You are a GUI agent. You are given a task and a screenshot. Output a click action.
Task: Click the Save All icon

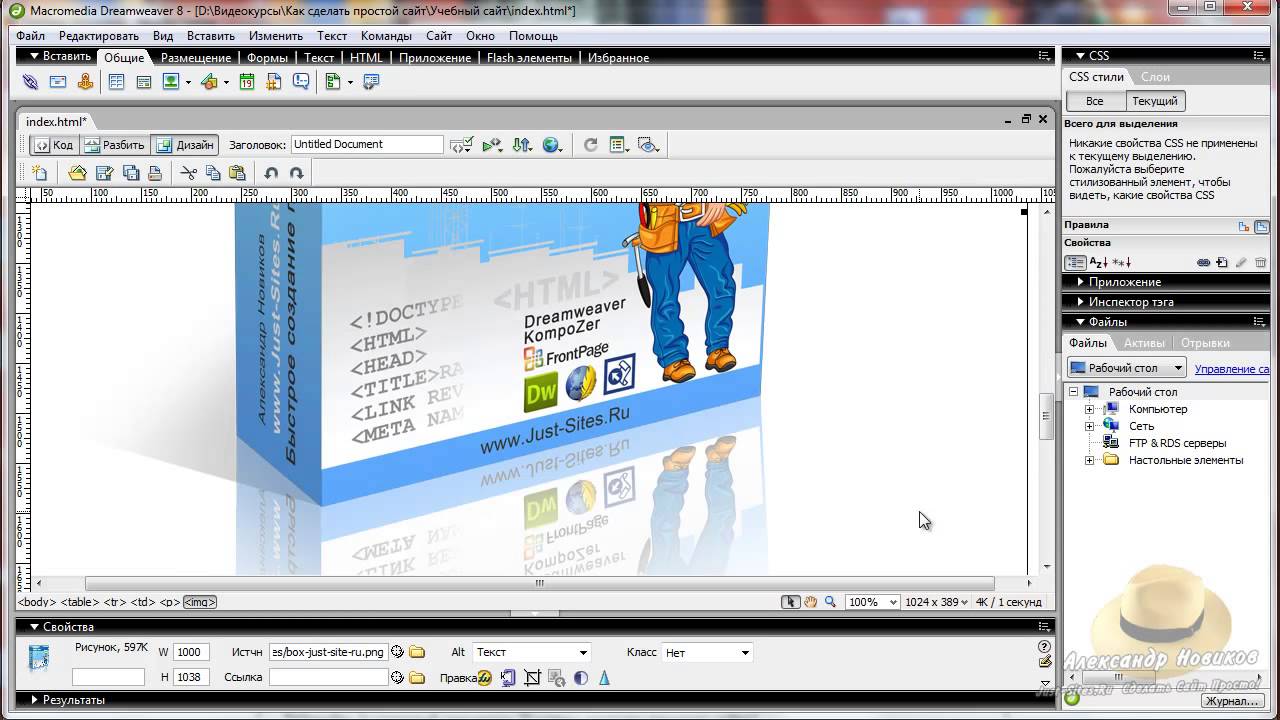130,172
